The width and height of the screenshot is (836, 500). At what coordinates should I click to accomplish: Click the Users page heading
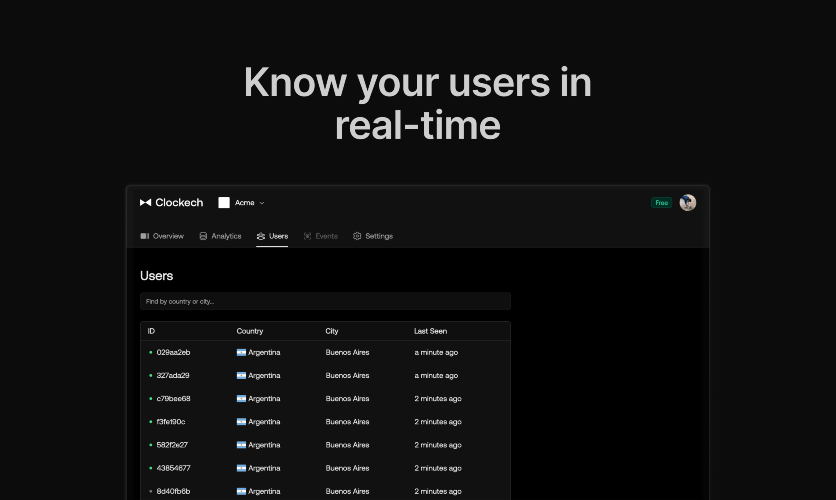point(157,276)
